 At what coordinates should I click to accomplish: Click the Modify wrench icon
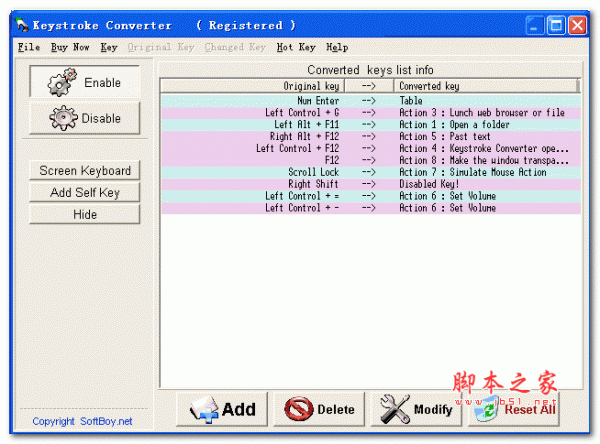point(395,409)
